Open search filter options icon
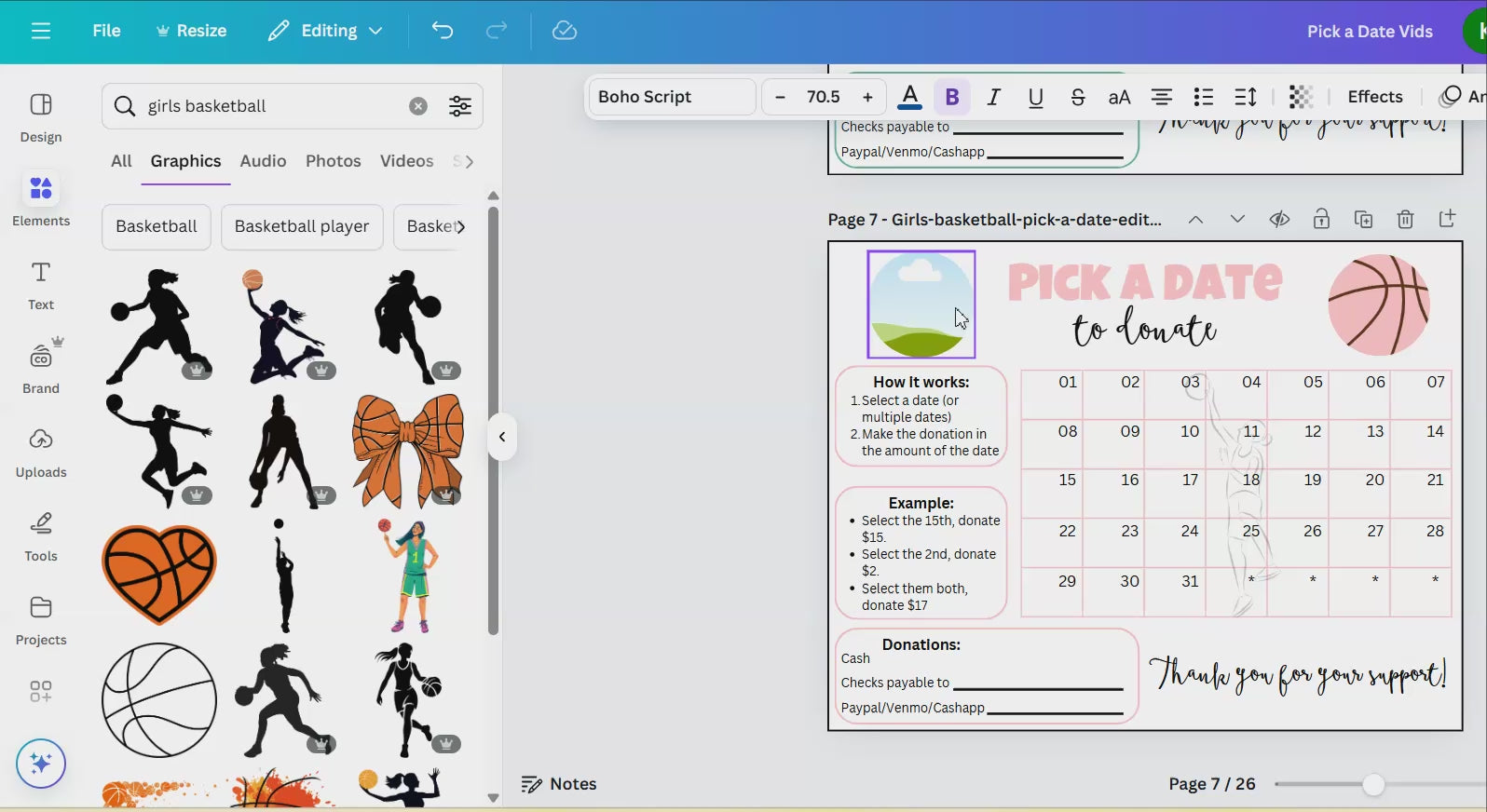Image resolution: width=1487 pixels, height=812 pixels. (x=460, y=106)
